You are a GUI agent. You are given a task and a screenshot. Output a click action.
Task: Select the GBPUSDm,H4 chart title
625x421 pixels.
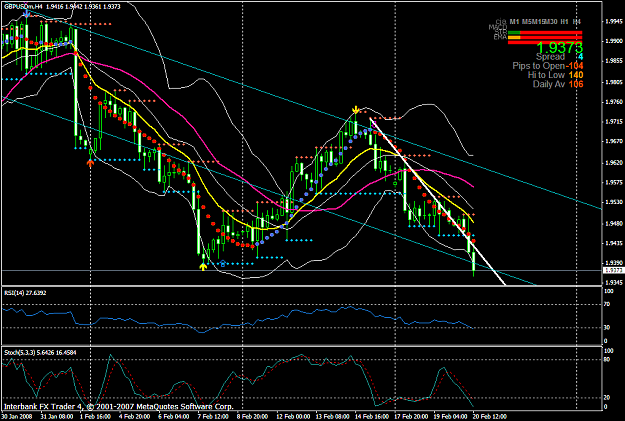(24, 7)
